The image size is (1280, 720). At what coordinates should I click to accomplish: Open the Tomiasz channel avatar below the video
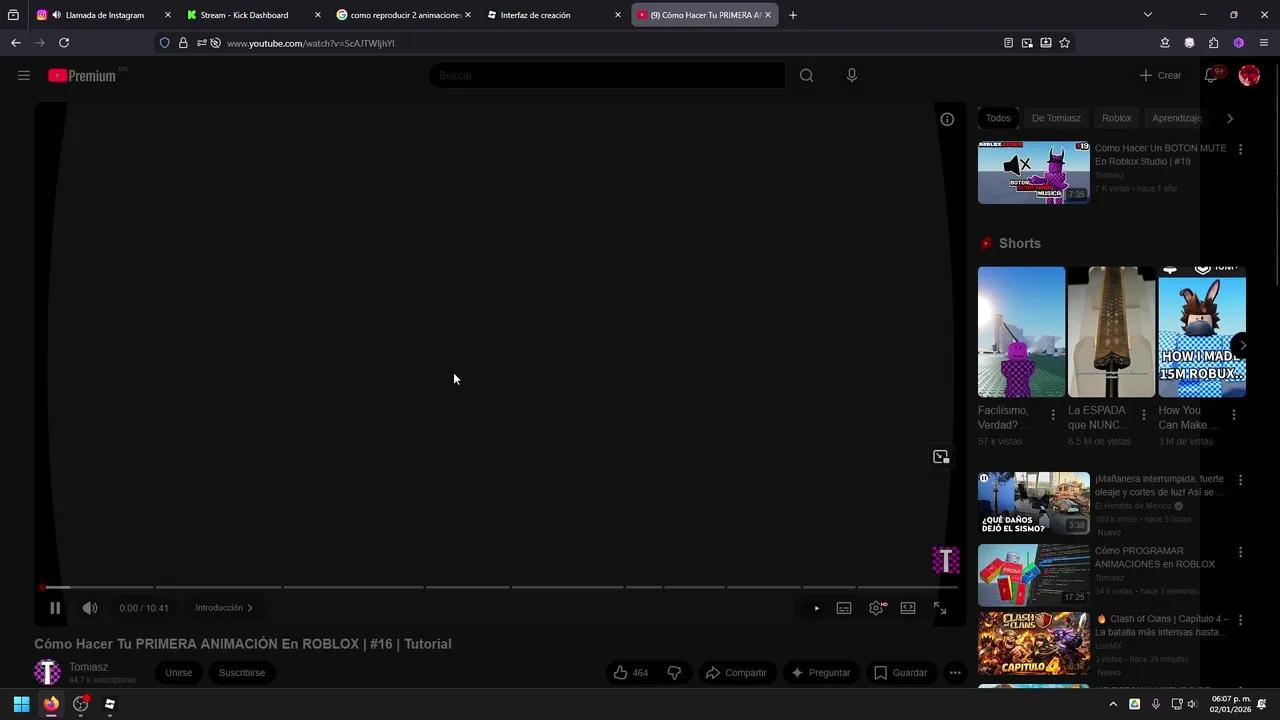[x=47, y=672]
